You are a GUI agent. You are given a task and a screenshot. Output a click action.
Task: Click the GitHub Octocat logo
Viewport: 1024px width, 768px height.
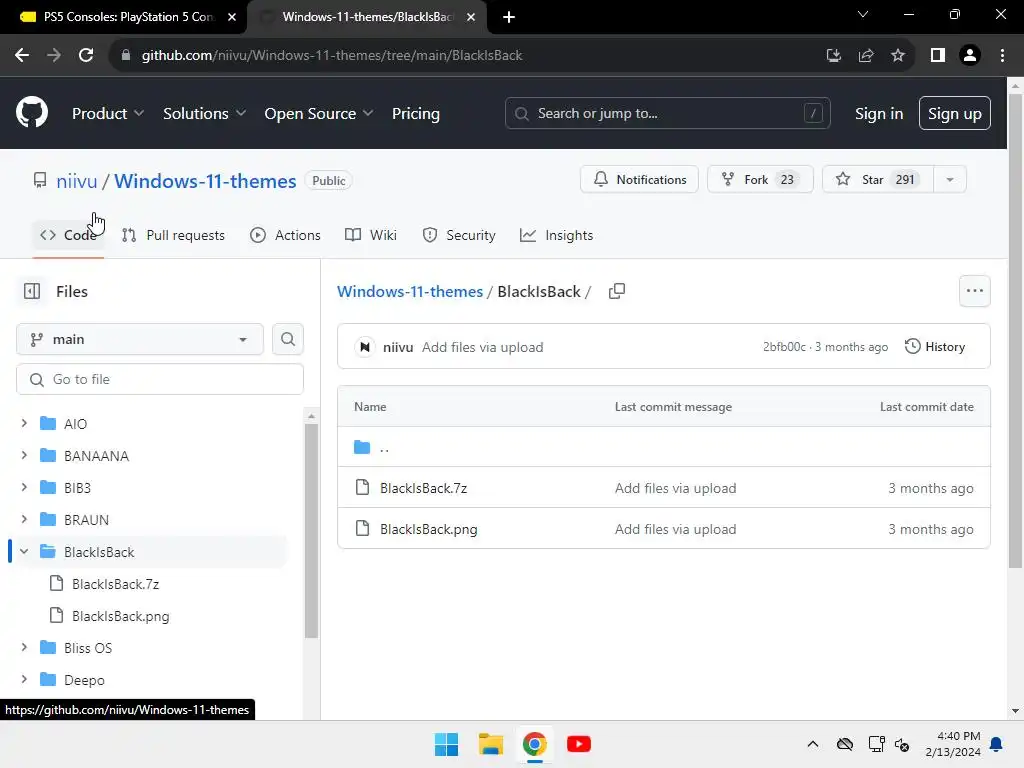click(x=32, y=112)
